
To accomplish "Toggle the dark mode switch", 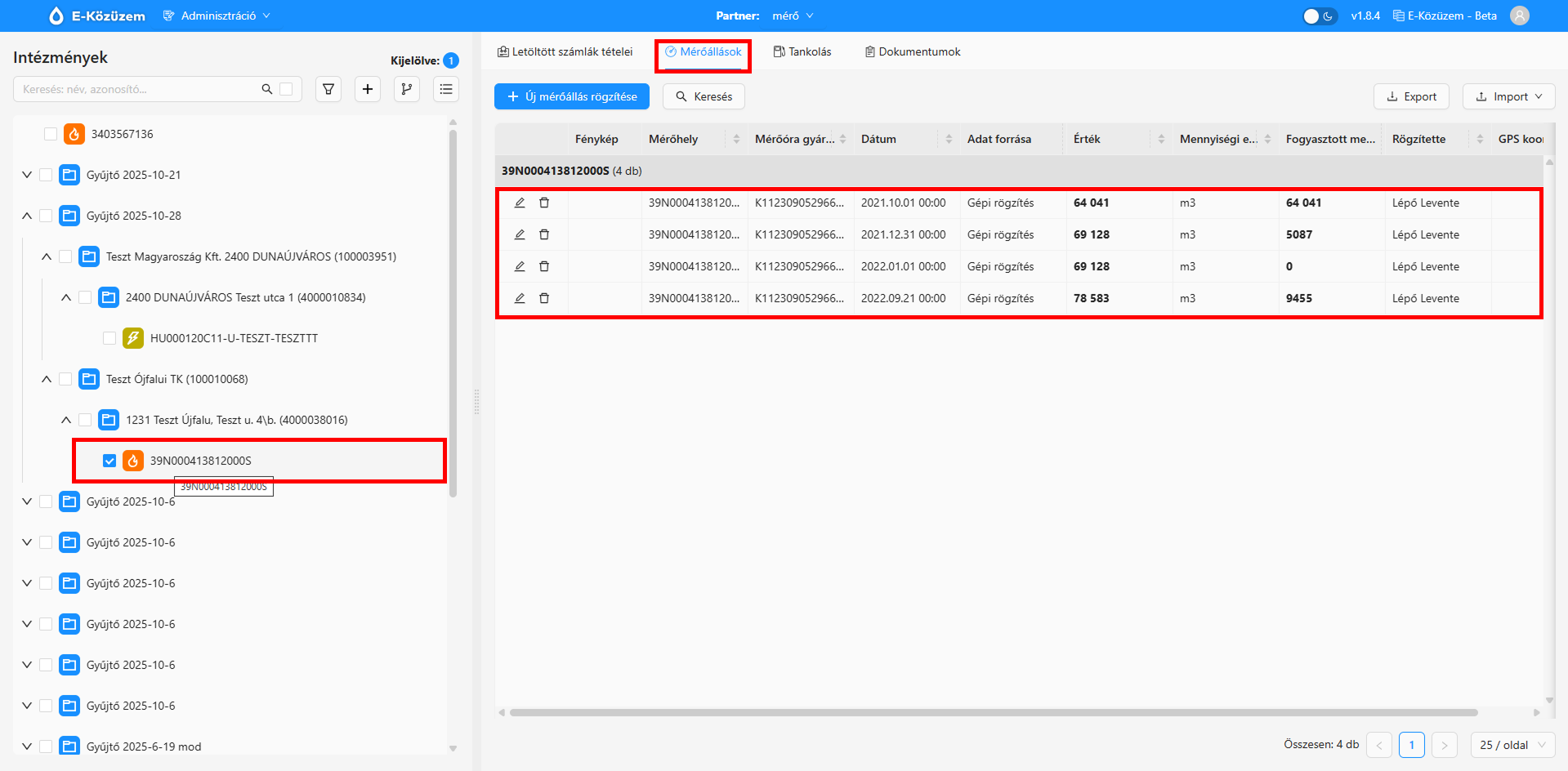I will (1319, 16).
